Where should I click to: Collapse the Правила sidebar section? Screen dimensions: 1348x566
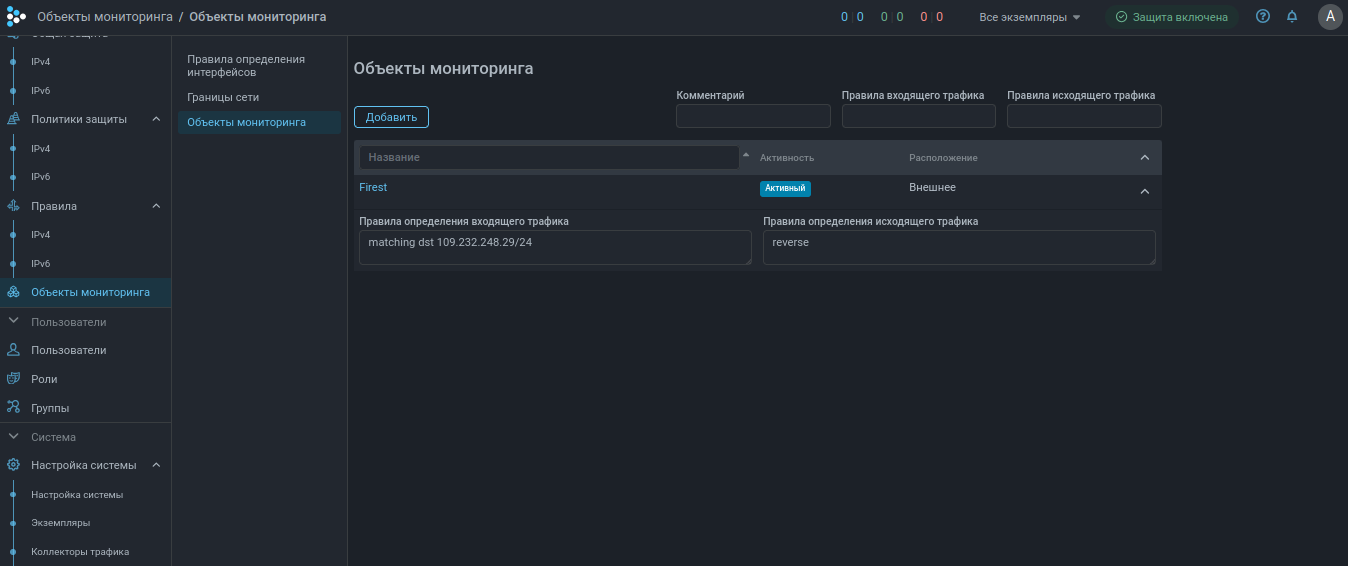pyautogui.click(x=156, y=206)
